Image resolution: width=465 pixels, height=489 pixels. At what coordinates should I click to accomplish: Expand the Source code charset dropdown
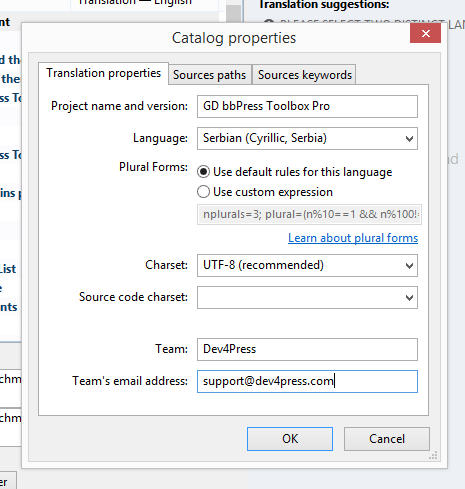(307, 297)
